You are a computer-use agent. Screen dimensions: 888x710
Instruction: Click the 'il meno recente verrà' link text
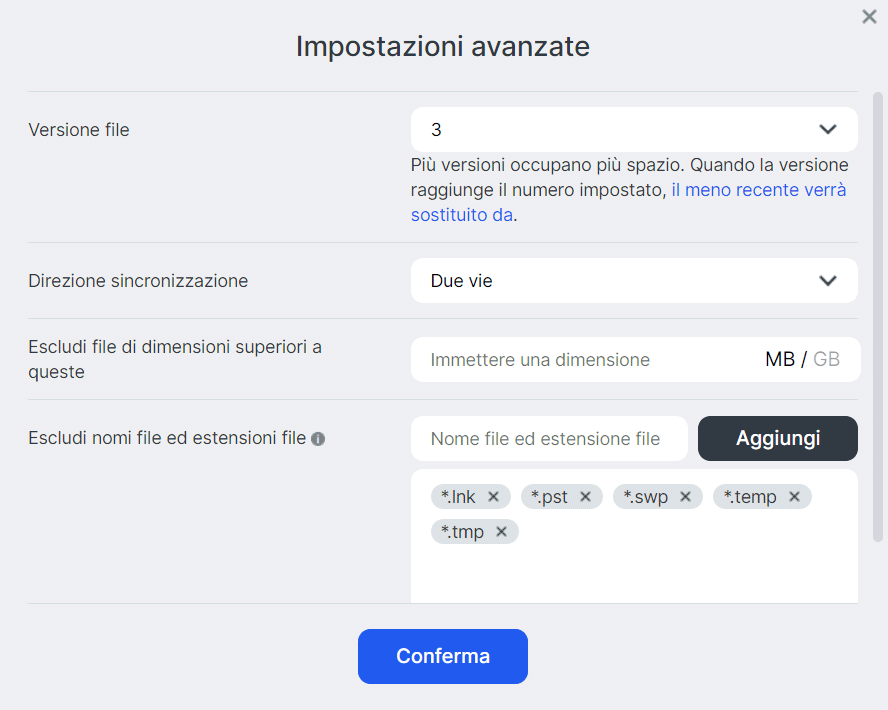tap(759, 190)
